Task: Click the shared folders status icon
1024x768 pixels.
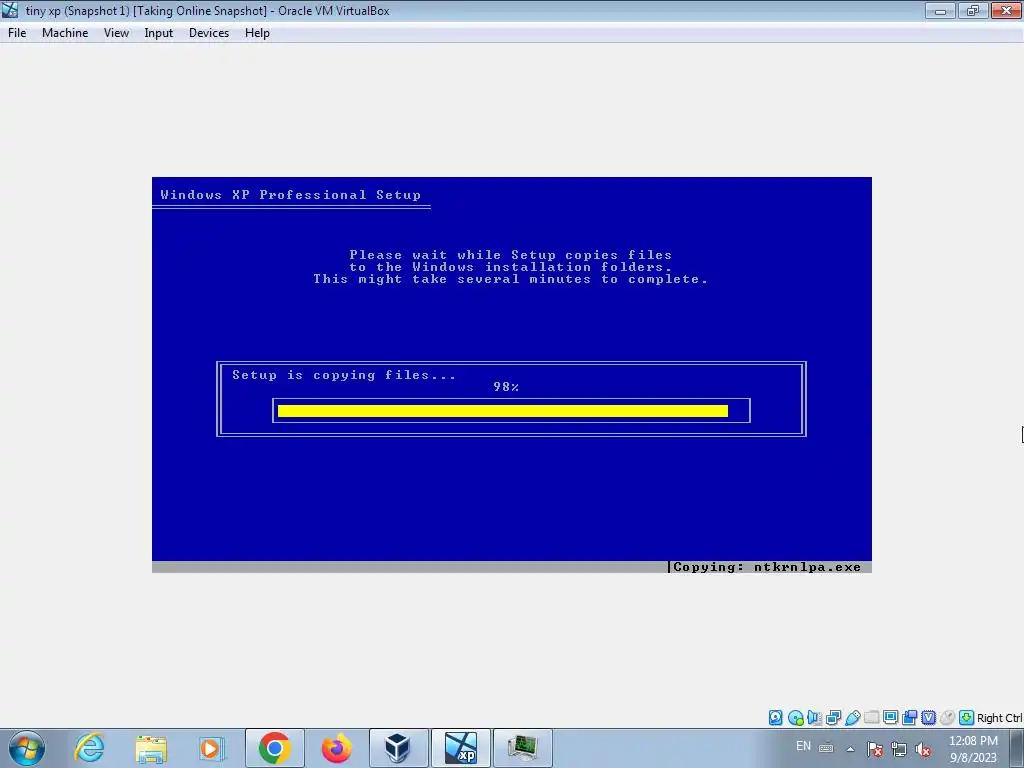Action: point(871,718)
